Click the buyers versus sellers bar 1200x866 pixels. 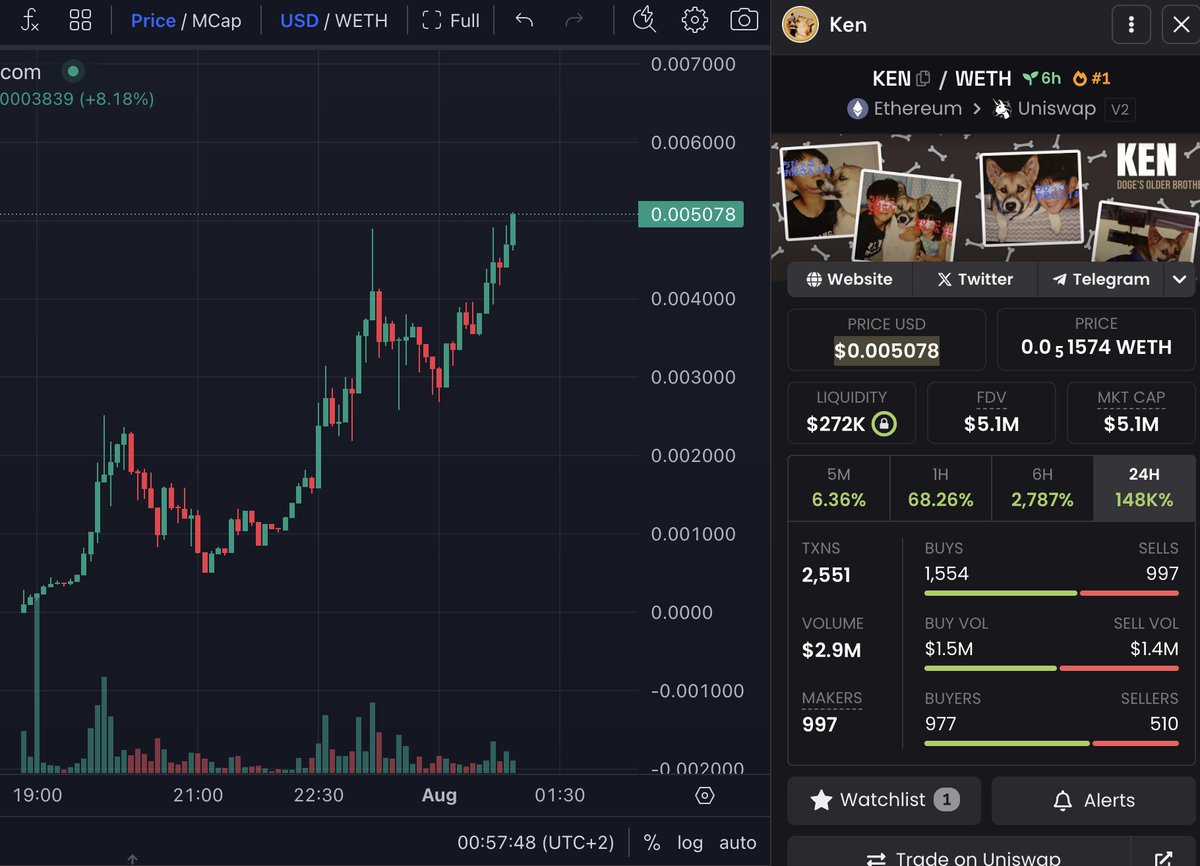(x=1052, y=743)
